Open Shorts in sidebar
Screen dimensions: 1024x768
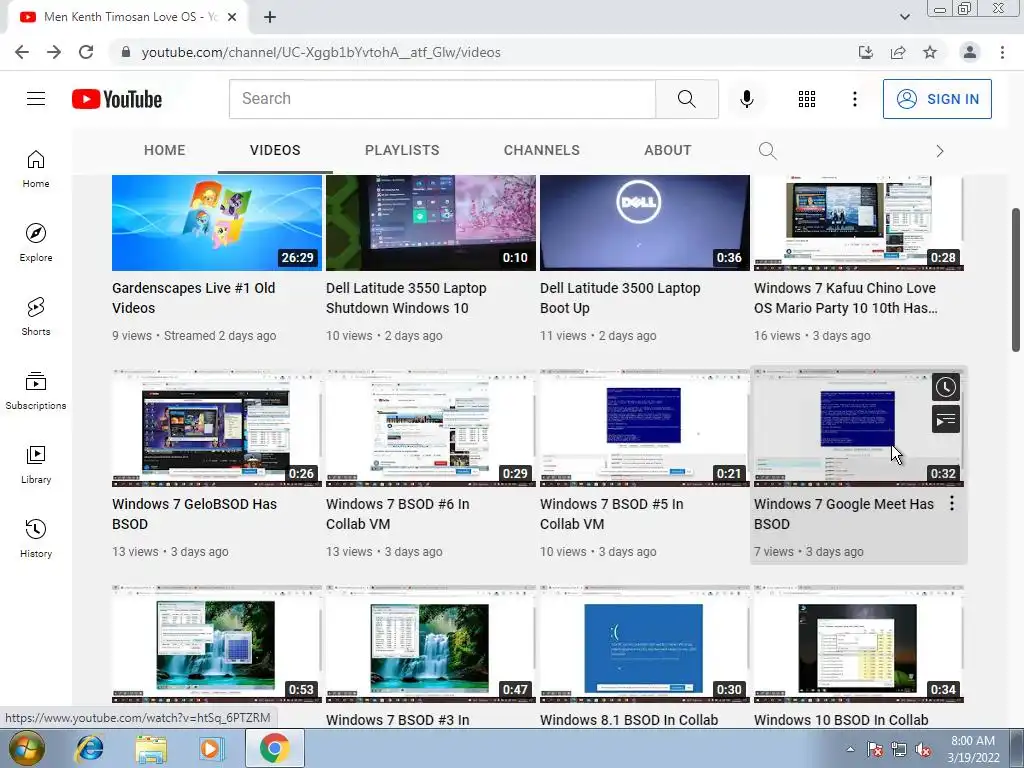[36, 316]
